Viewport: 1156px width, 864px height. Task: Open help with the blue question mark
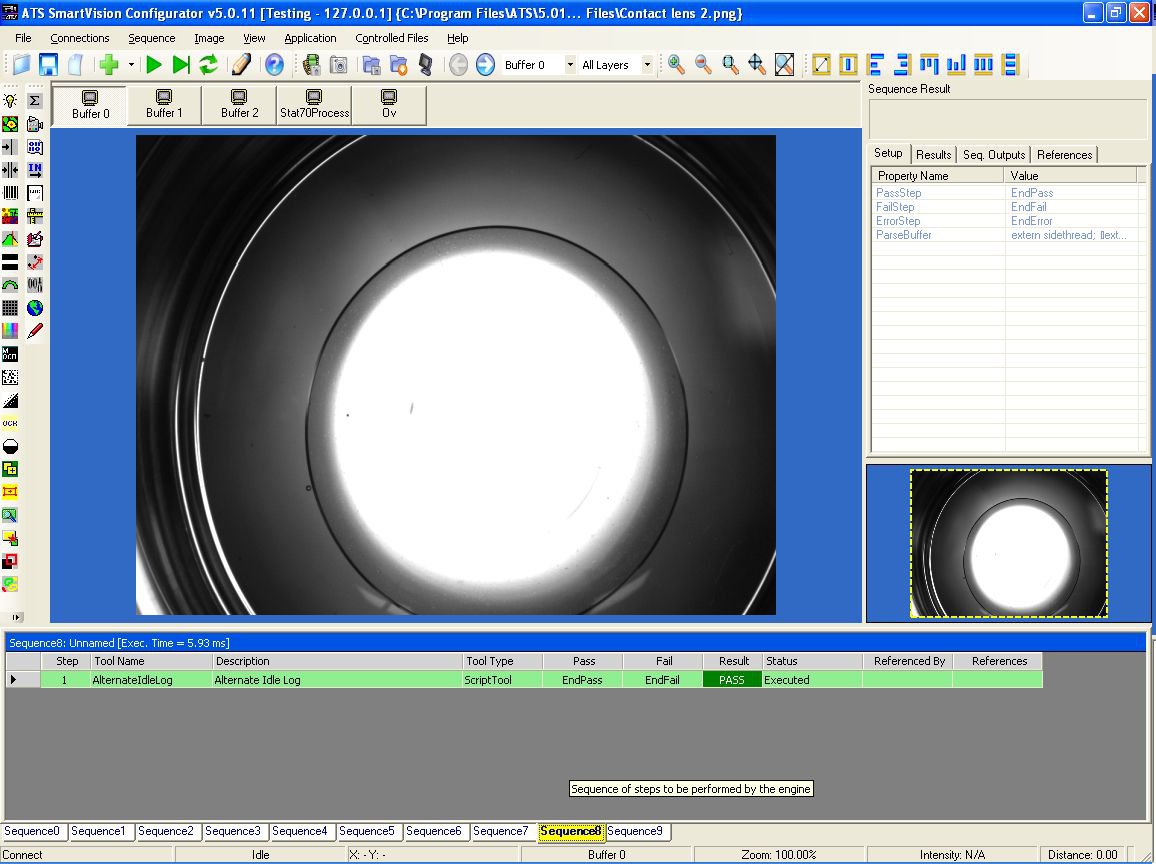[274, 65]
